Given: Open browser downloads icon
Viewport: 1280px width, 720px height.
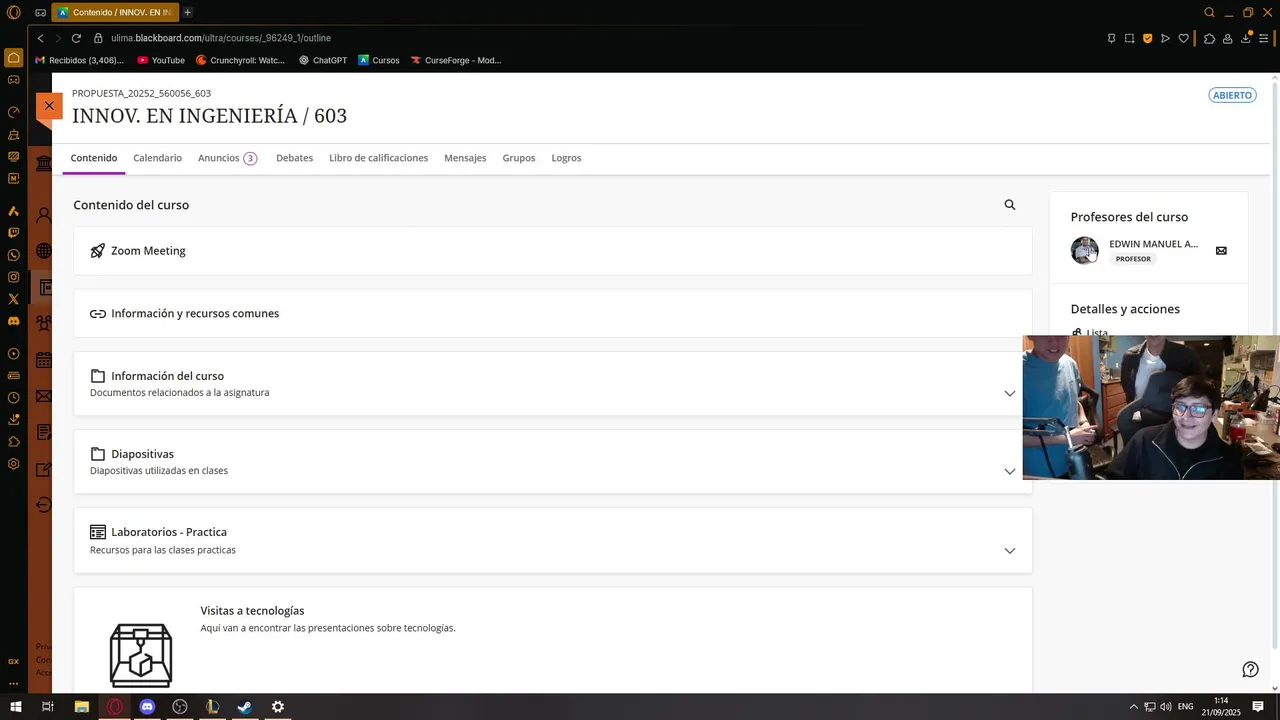Looking at the screenshot, I should pos(1246,38).
